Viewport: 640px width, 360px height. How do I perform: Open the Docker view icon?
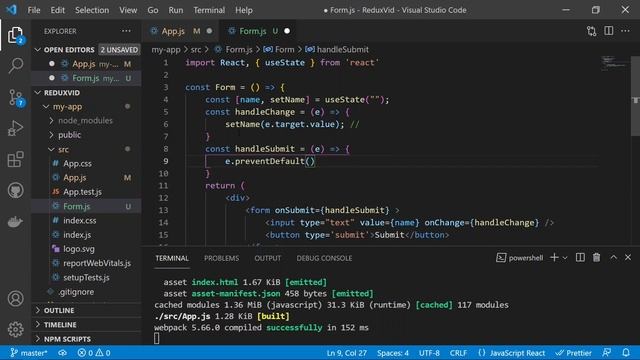16,222
